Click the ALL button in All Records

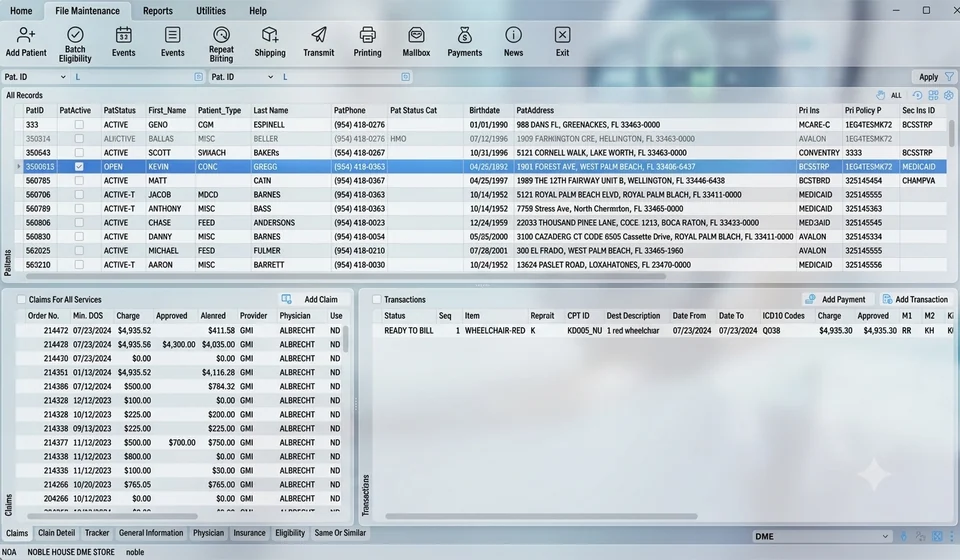tap(896, 95)
